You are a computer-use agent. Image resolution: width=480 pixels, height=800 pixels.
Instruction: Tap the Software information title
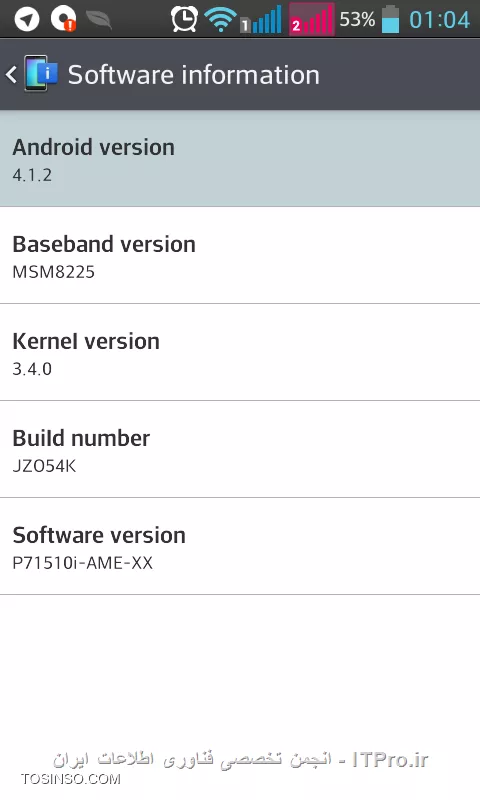tap(193, 75)
